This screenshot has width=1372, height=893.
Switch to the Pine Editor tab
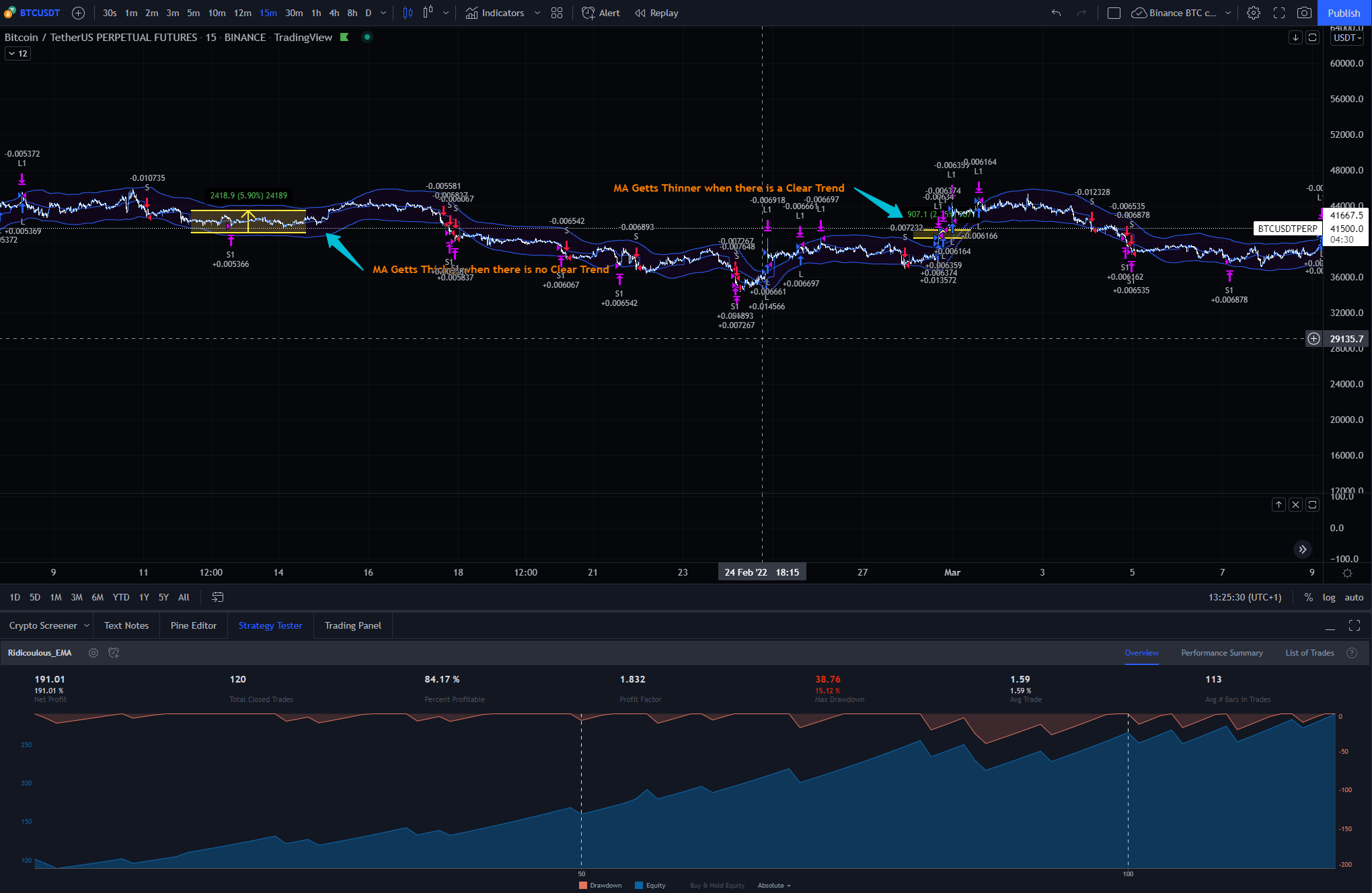pyautogui.click(x=194, y=625)
